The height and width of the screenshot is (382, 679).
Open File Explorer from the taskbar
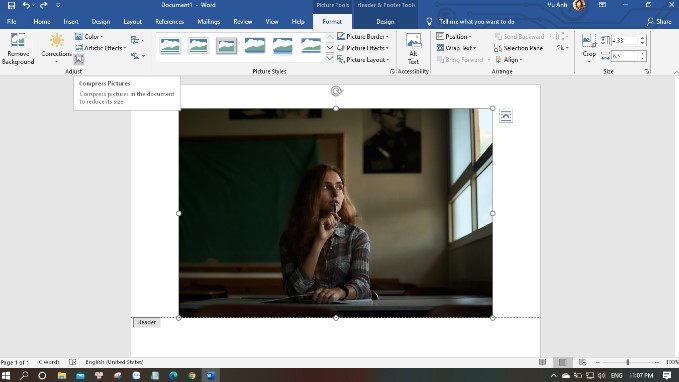click(62, 376)
